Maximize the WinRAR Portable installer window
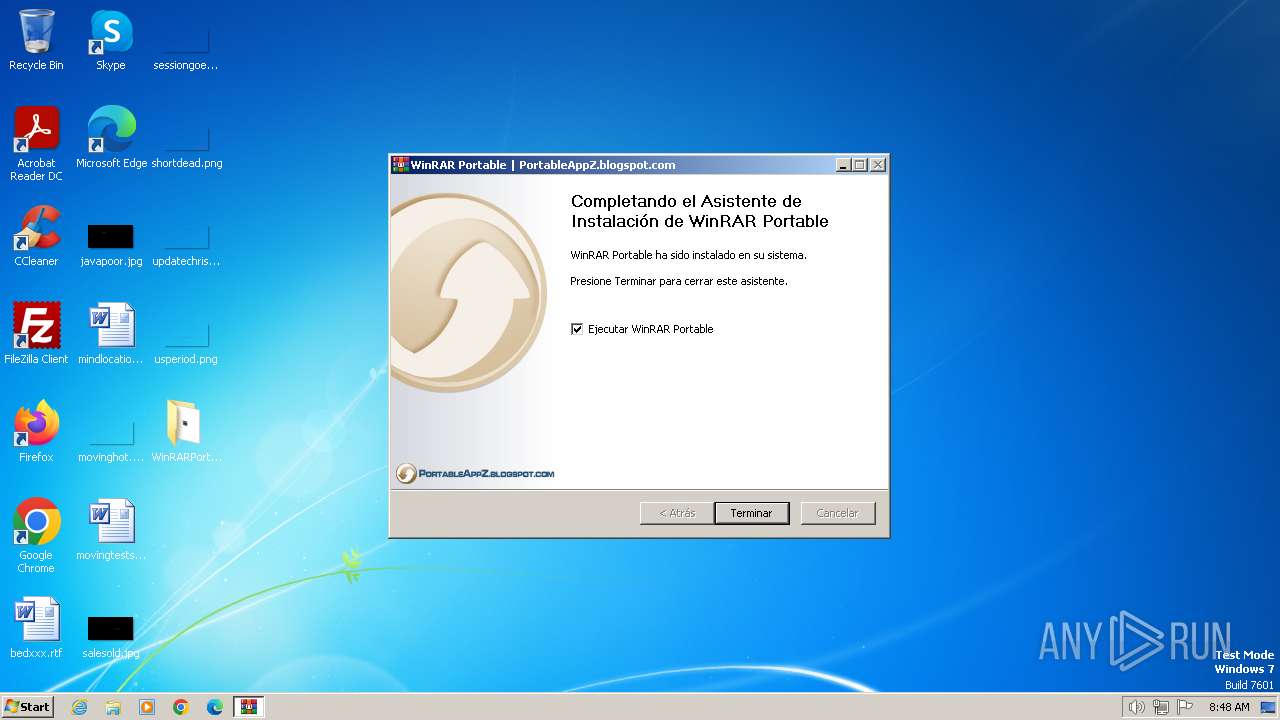The image size is (1280, 720). tap(859, 165)
